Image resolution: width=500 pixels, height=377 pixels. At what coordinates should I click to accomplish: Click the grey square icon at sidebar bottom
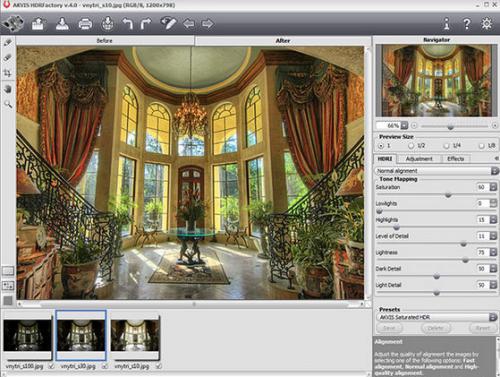tap(8, 301)
